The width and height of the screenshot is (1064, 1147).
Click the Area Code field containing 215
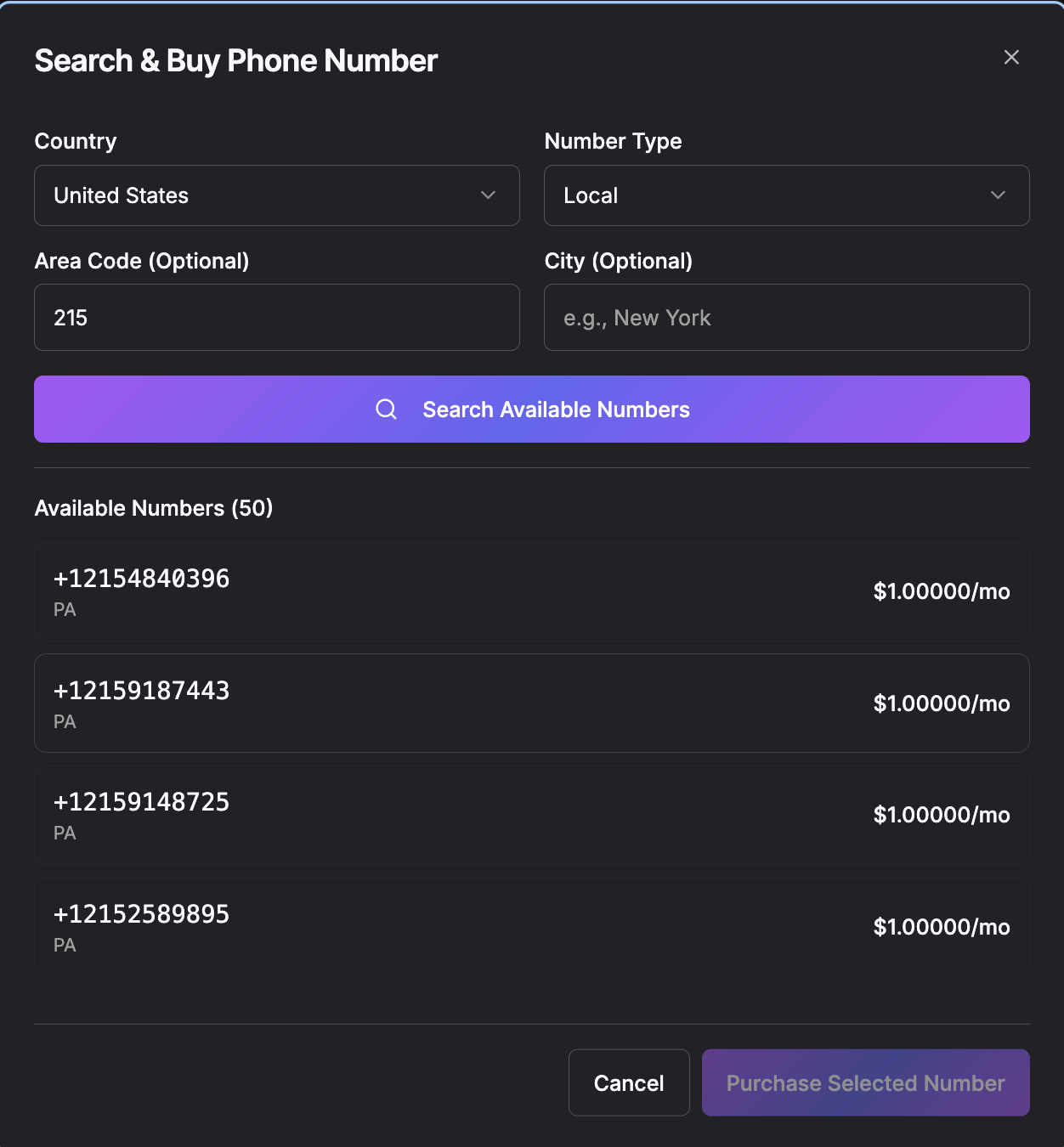pyautogui.click(x=277, y=317)
